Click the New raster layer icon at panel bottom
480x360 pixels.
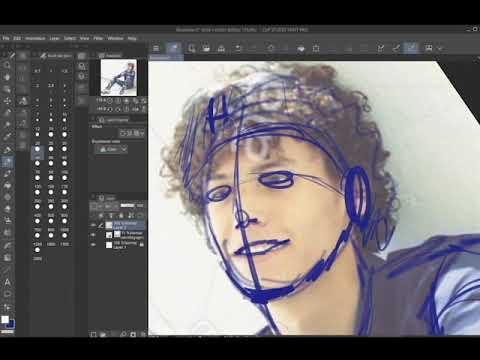point(93,334)
